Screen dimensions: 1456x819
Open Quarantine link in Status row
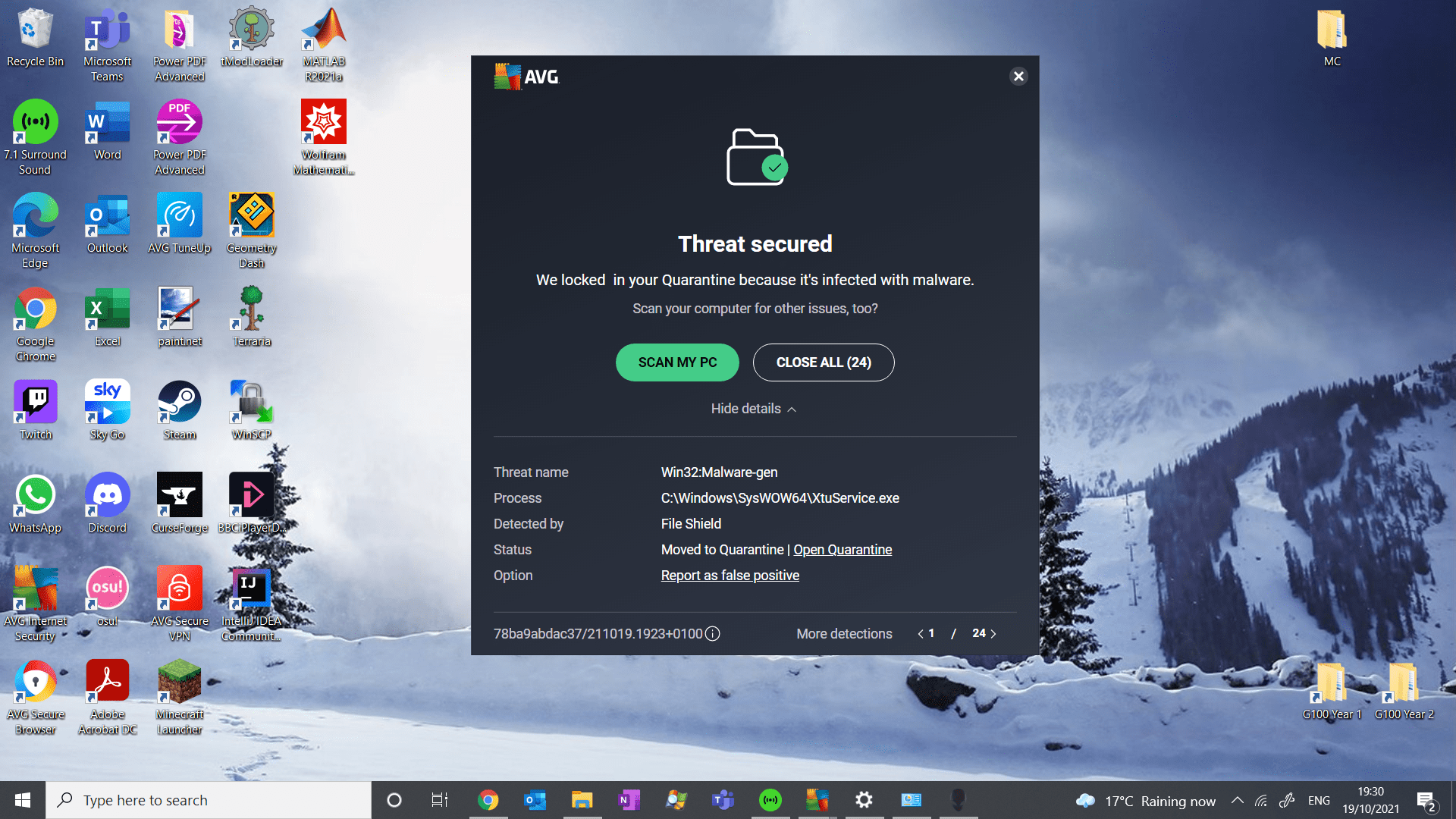[843, 550]
